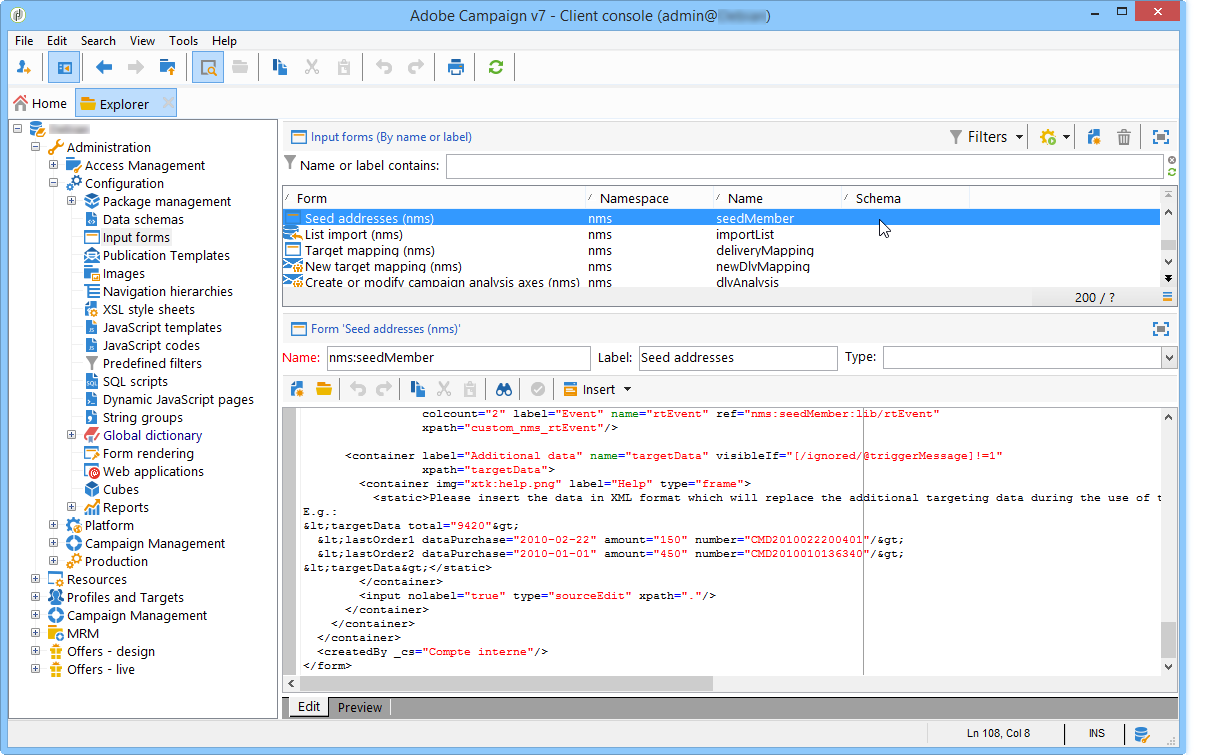The height and width of the screenshot is (755, 1209).
Task: Open the Type combo box dropdown
Action: click(x=1169, y=358)
